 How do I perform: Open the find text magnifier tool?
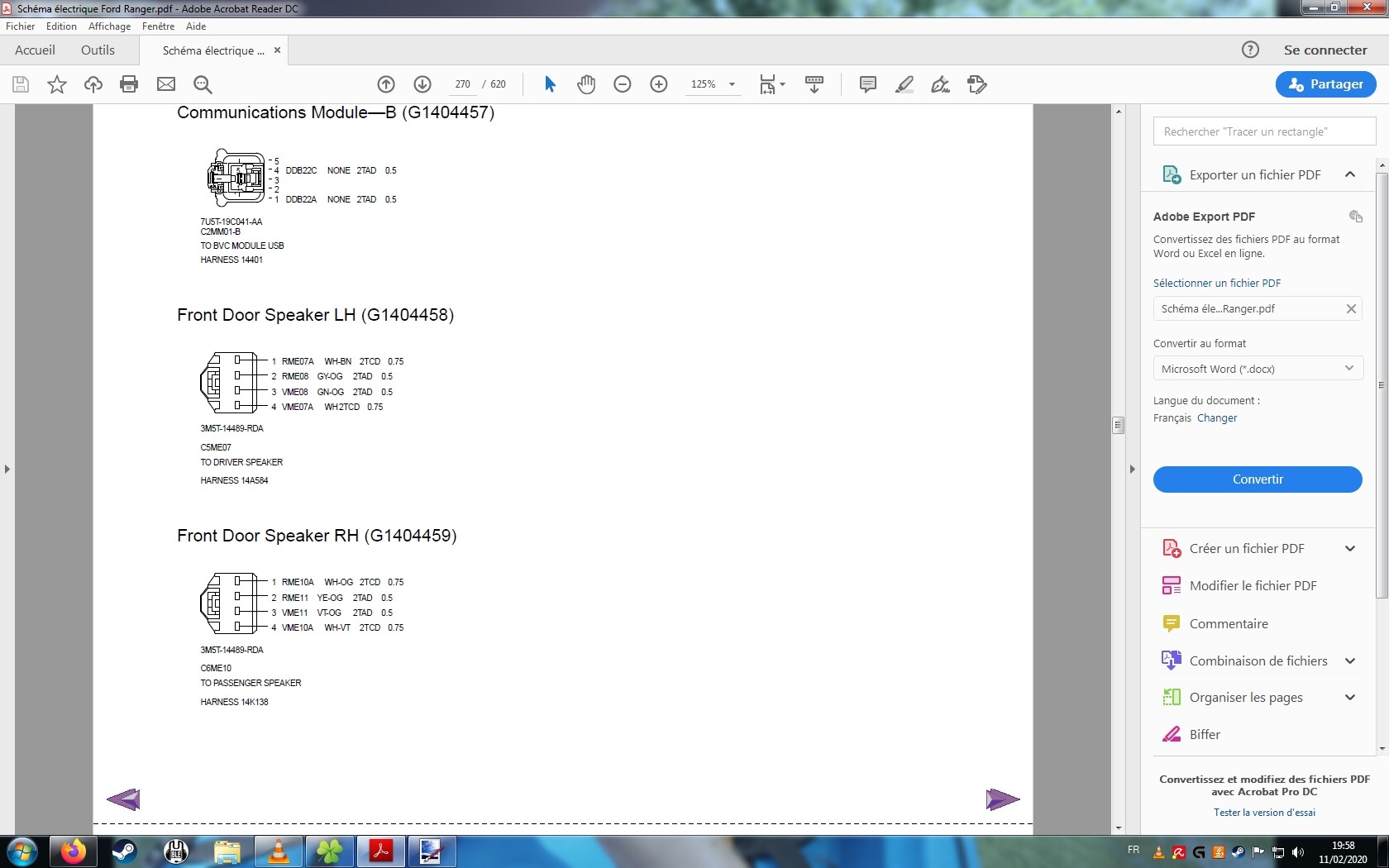(x=203, y=84)
